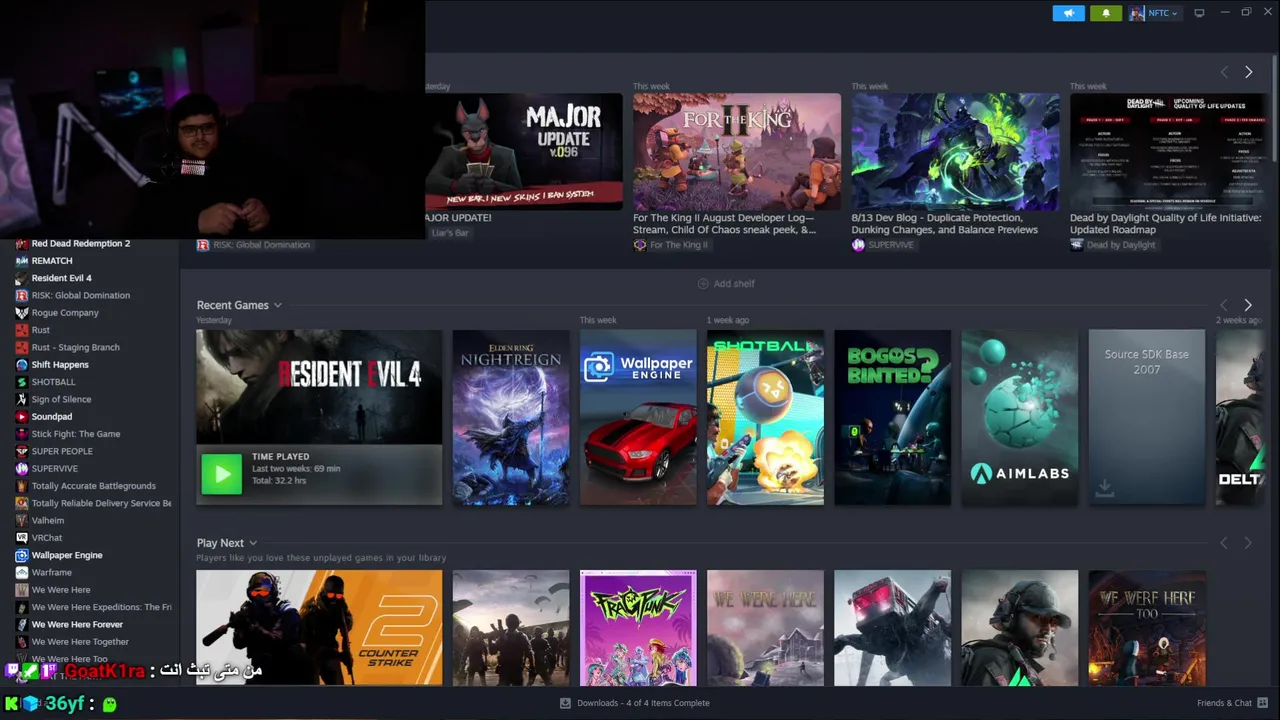The image size is (1280, 720).
Task: Open the Shotball game card
Action: 765,417
